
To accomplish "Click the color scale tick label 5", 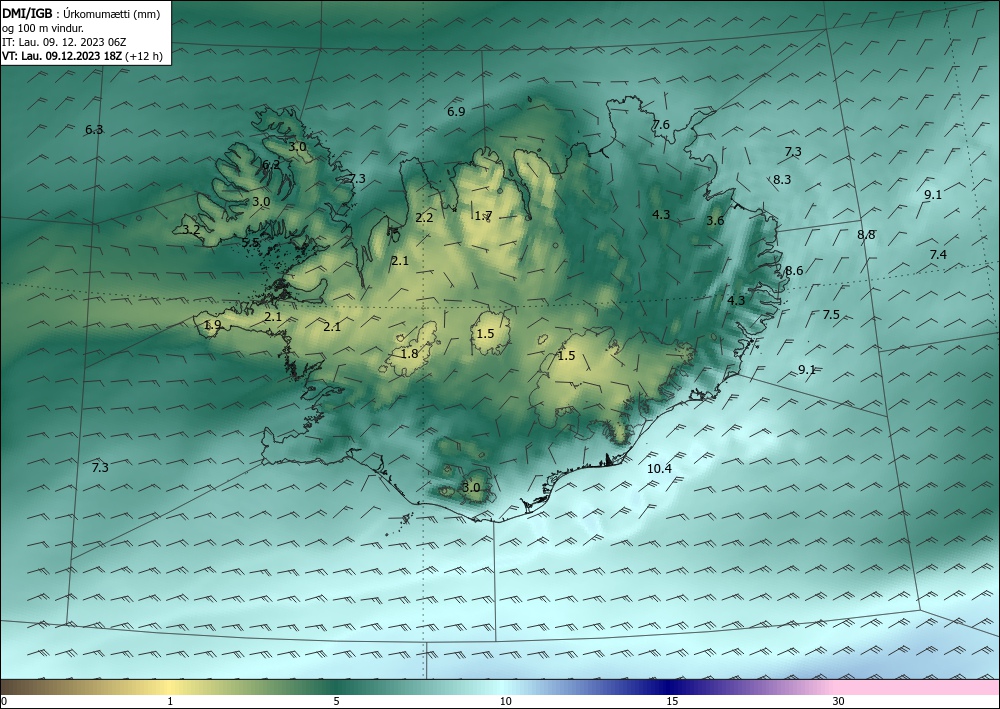I will [x=336, y=702].
